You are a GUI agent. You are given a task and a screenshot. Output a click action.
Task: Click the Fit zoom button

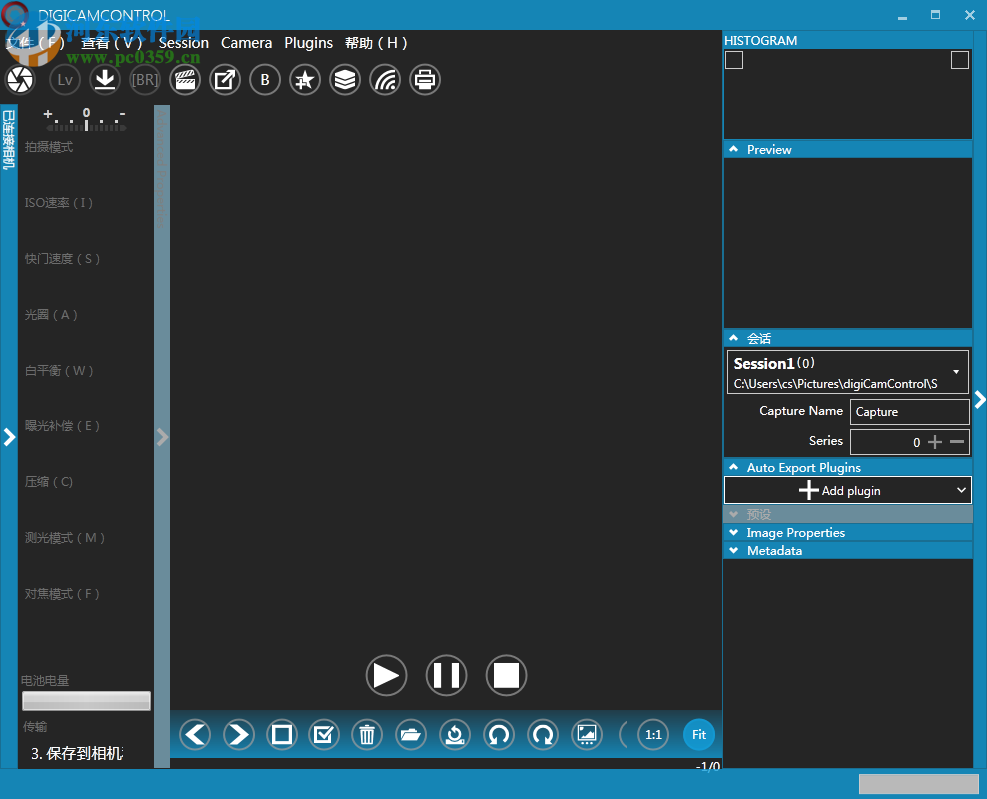point(698,734)
